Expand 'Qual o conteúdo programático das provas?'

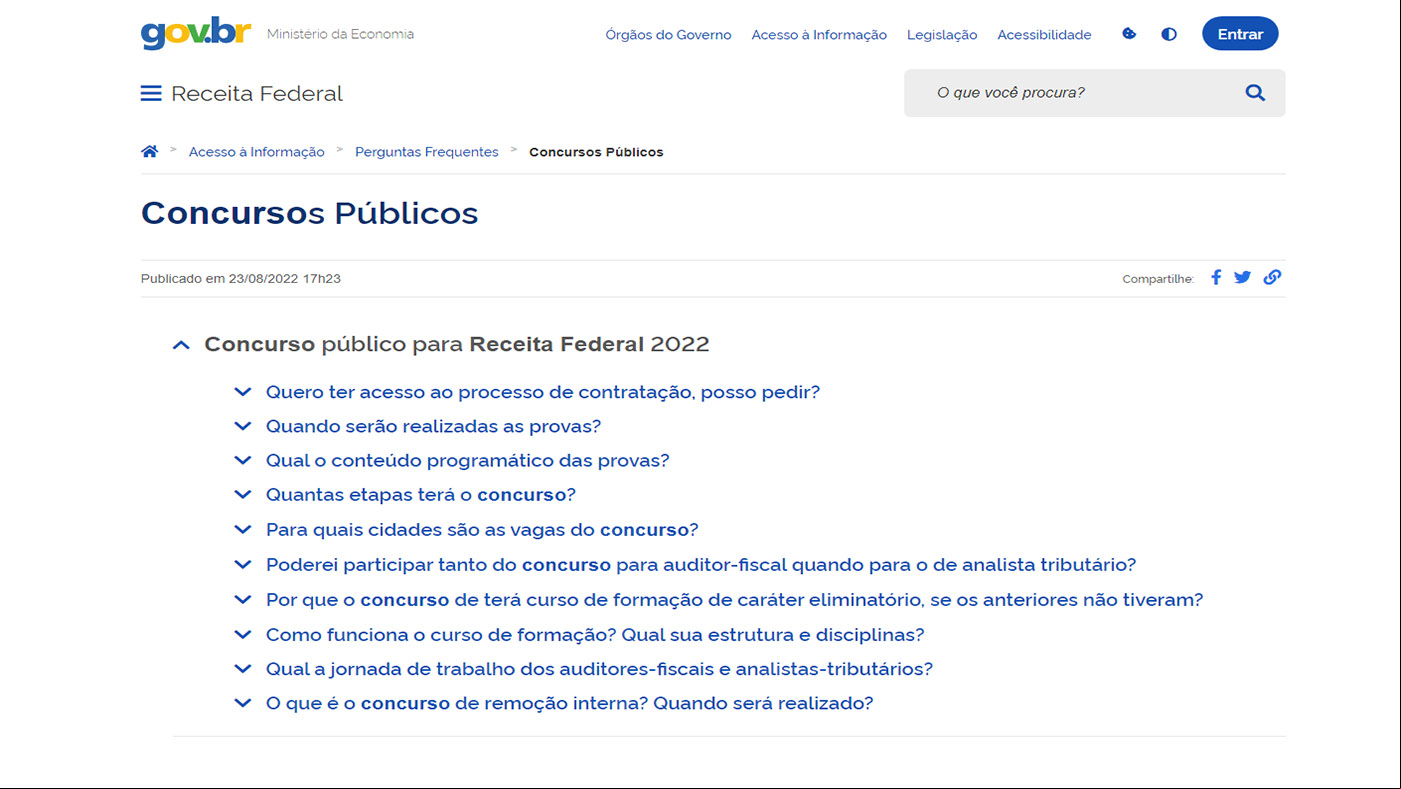[x=451, y=461]
